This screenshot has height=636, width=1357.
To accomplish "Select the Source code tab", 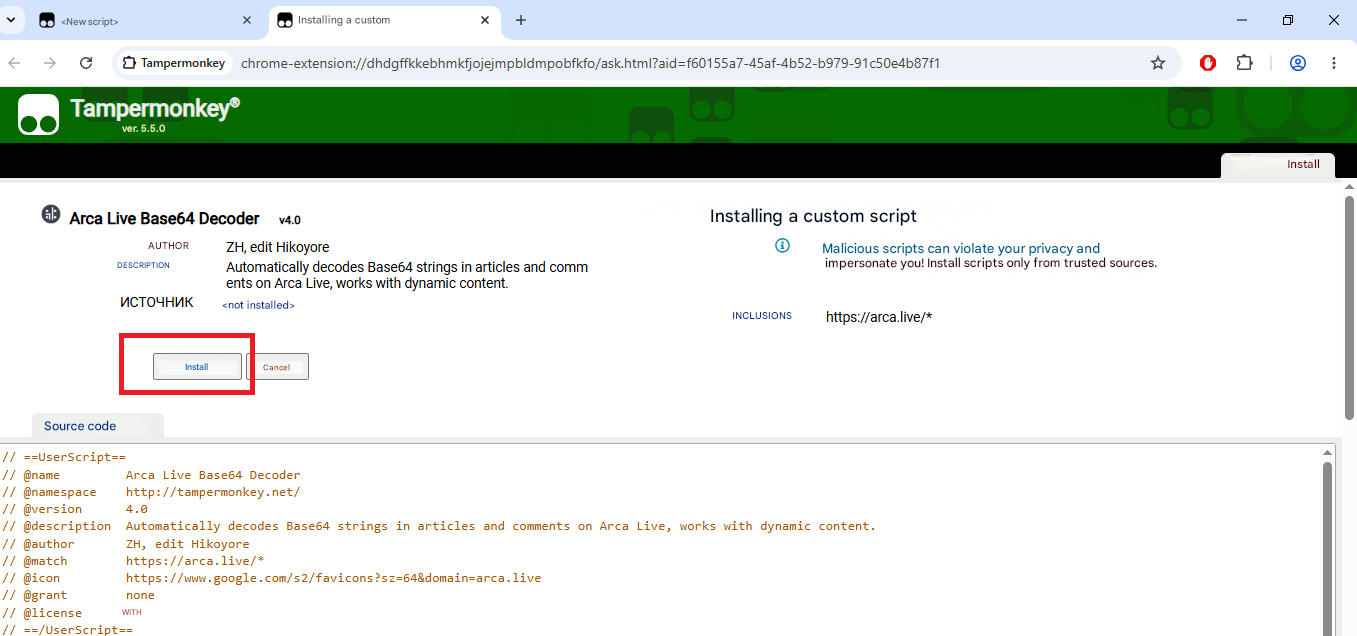I will pos(98,426).
